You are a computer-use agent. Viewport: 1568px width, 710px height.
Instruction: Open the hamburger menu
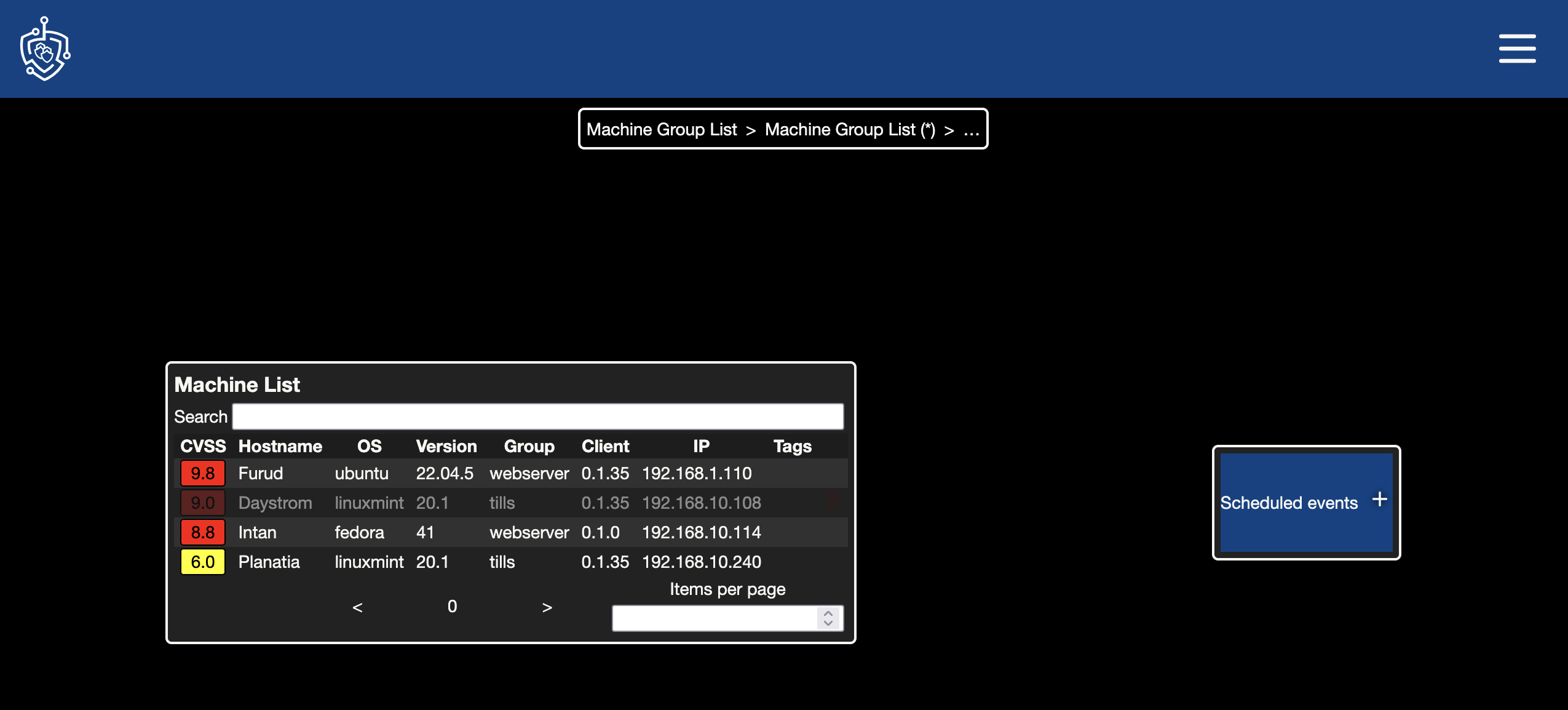(1517, 49)
